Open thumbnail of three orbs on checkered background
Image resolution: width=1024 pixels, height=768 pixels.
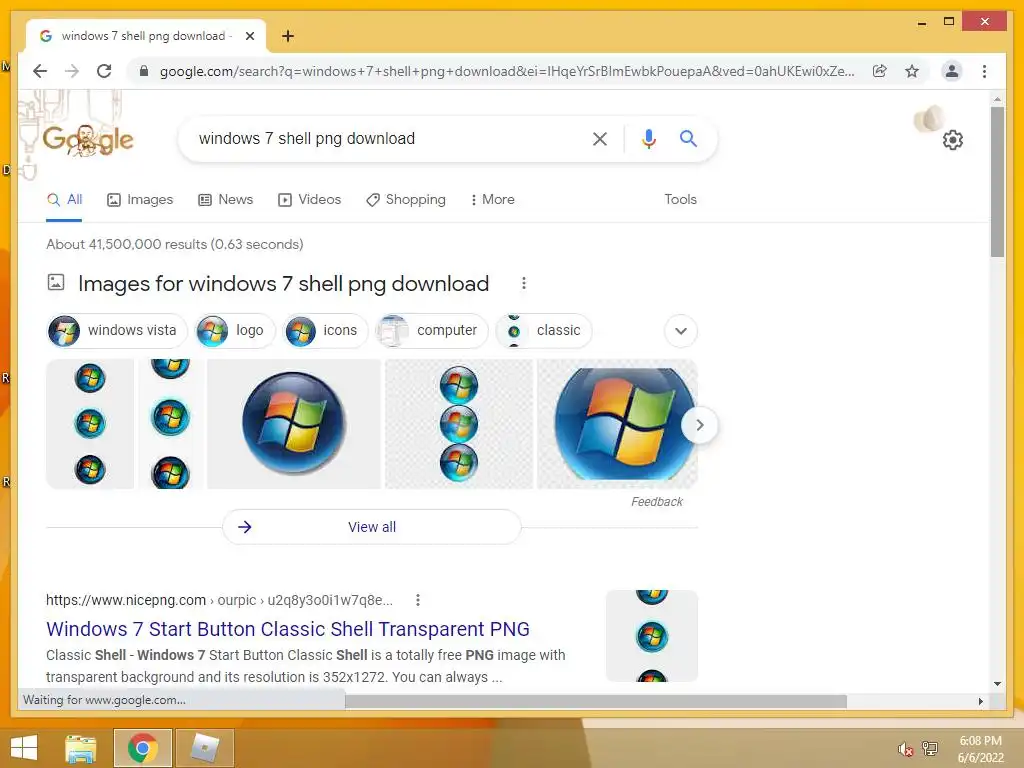pos(458,424)
